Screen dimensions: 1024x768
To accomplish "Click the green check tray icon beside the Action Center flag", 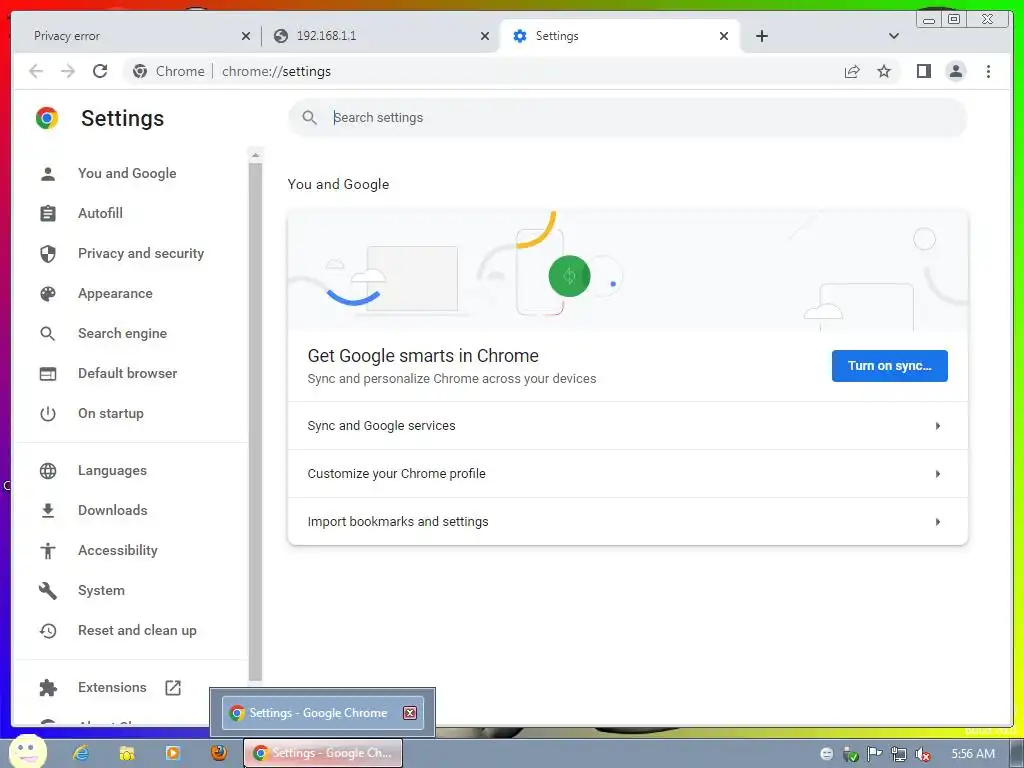I will 850,755.
